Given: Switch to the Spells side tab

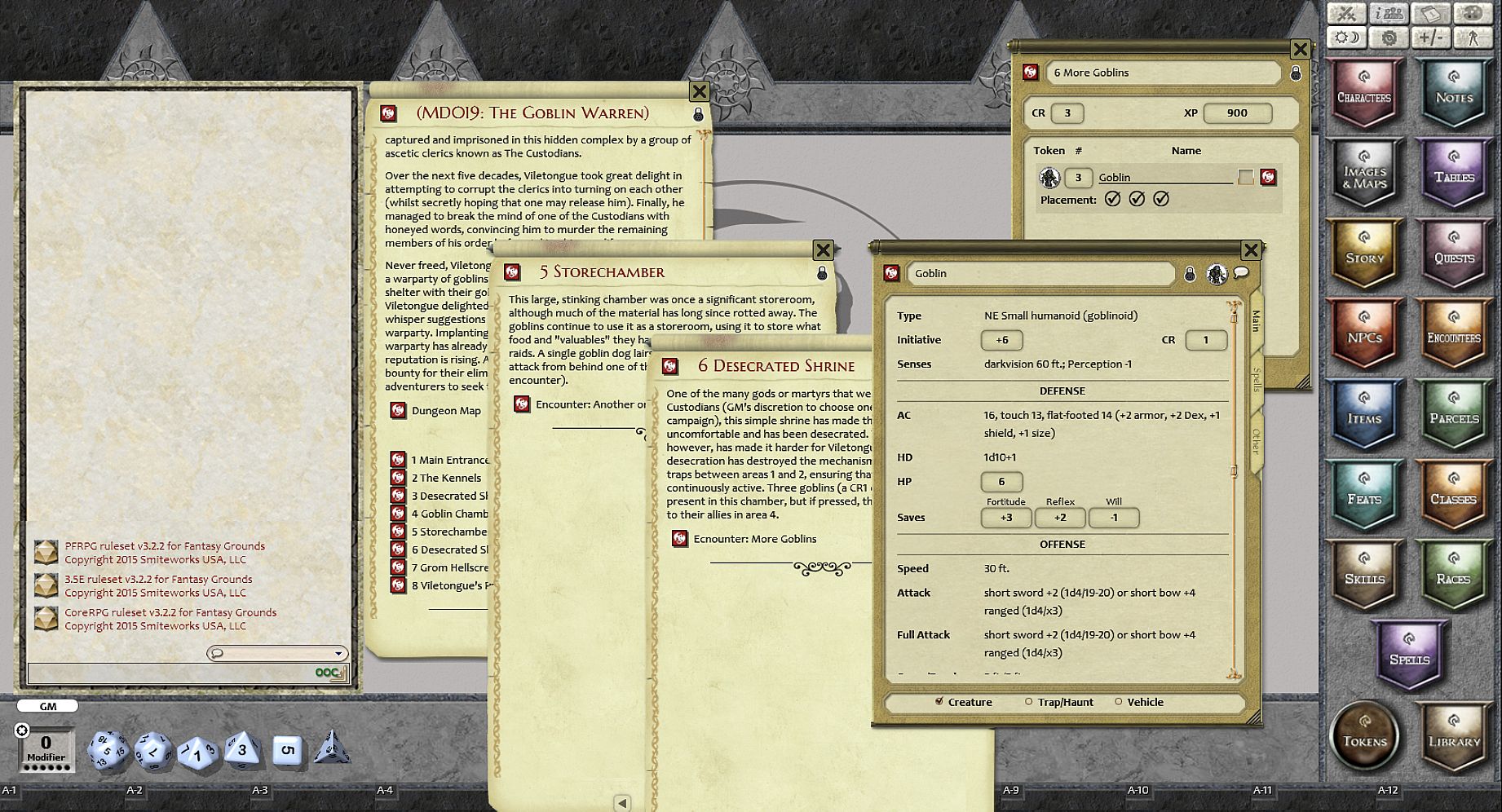Looking at the screenshot, I should tap(1256, 380).
